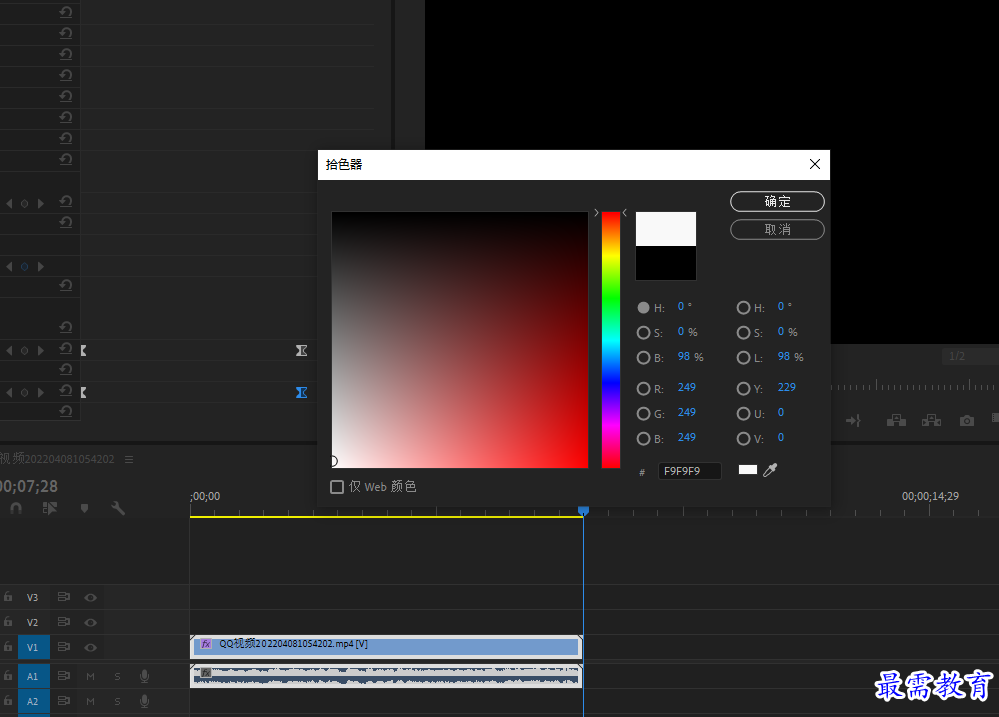Click the hex color field F9F9F9
The image size is (999, 717).
689,471
